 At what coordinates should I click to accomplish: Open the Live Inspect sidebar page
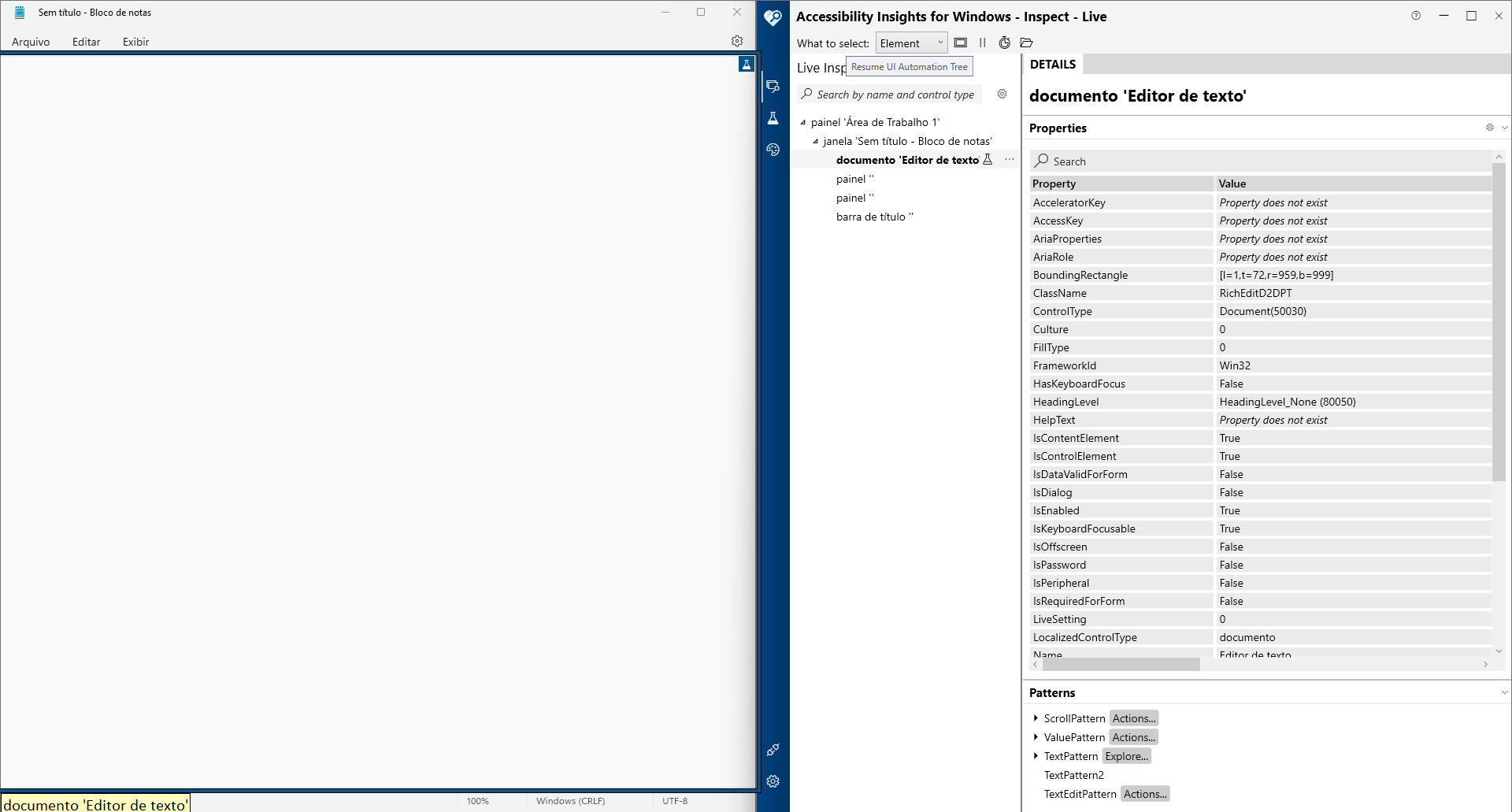(x=773, y=87)
